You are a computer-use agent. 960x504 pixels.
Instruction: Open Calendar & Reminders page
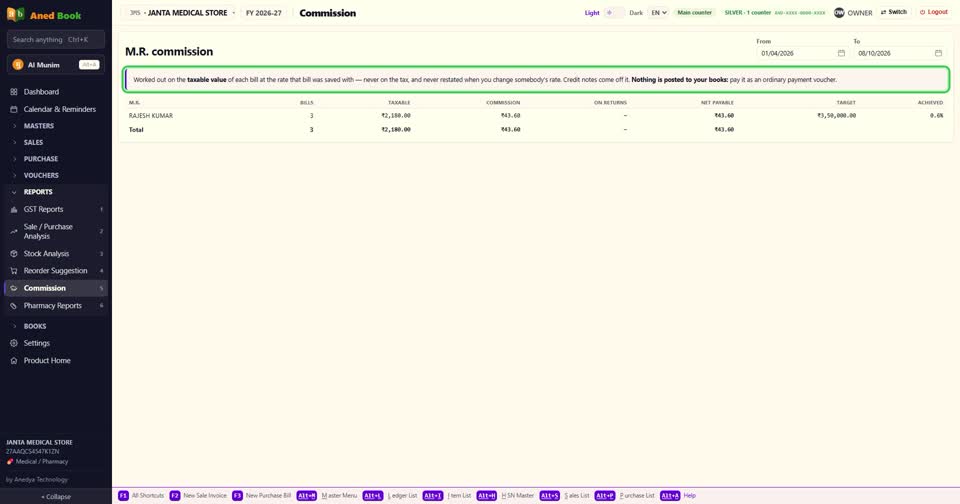[55, 109]
